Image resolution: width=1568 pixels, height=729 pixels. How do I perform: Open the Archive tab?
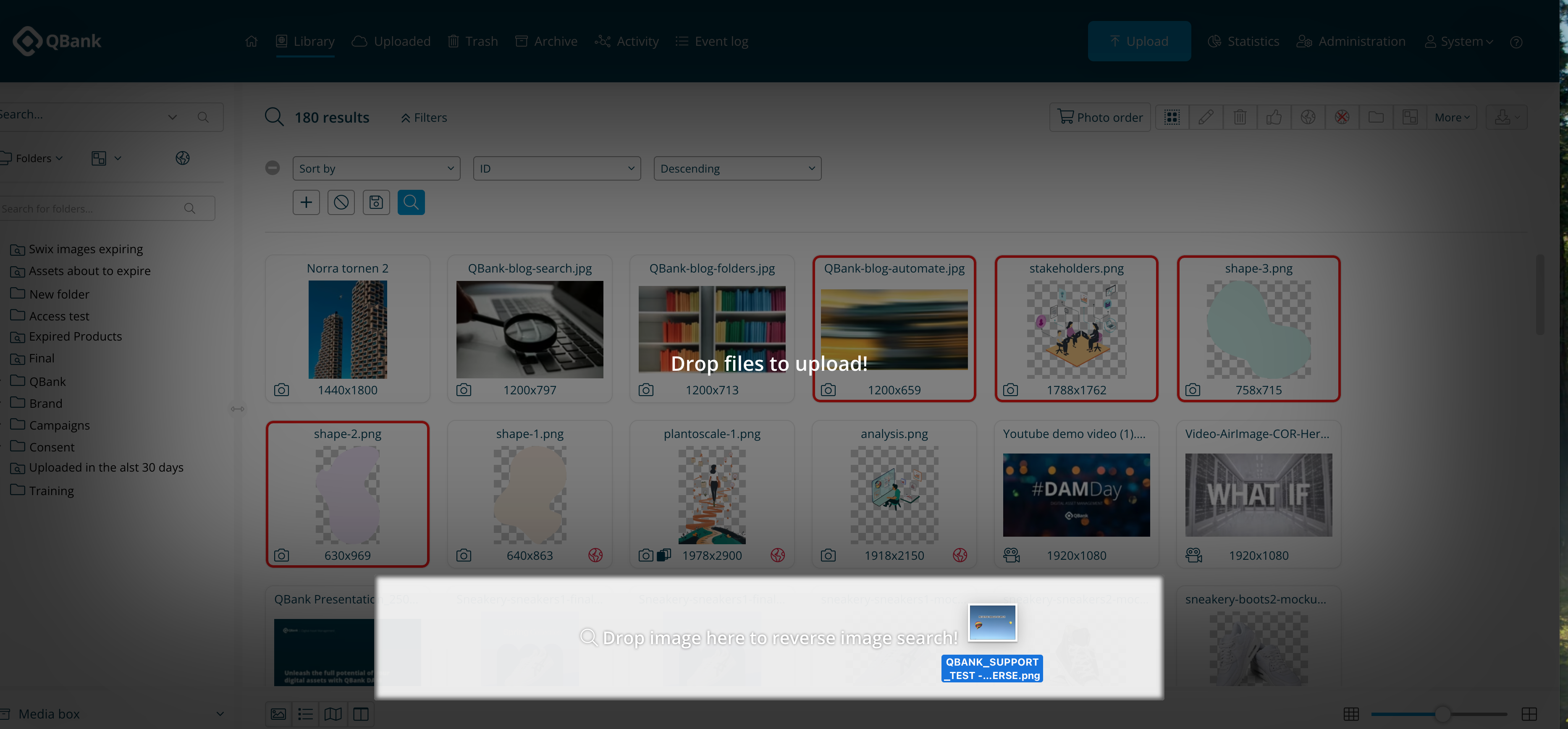point(546,42)
